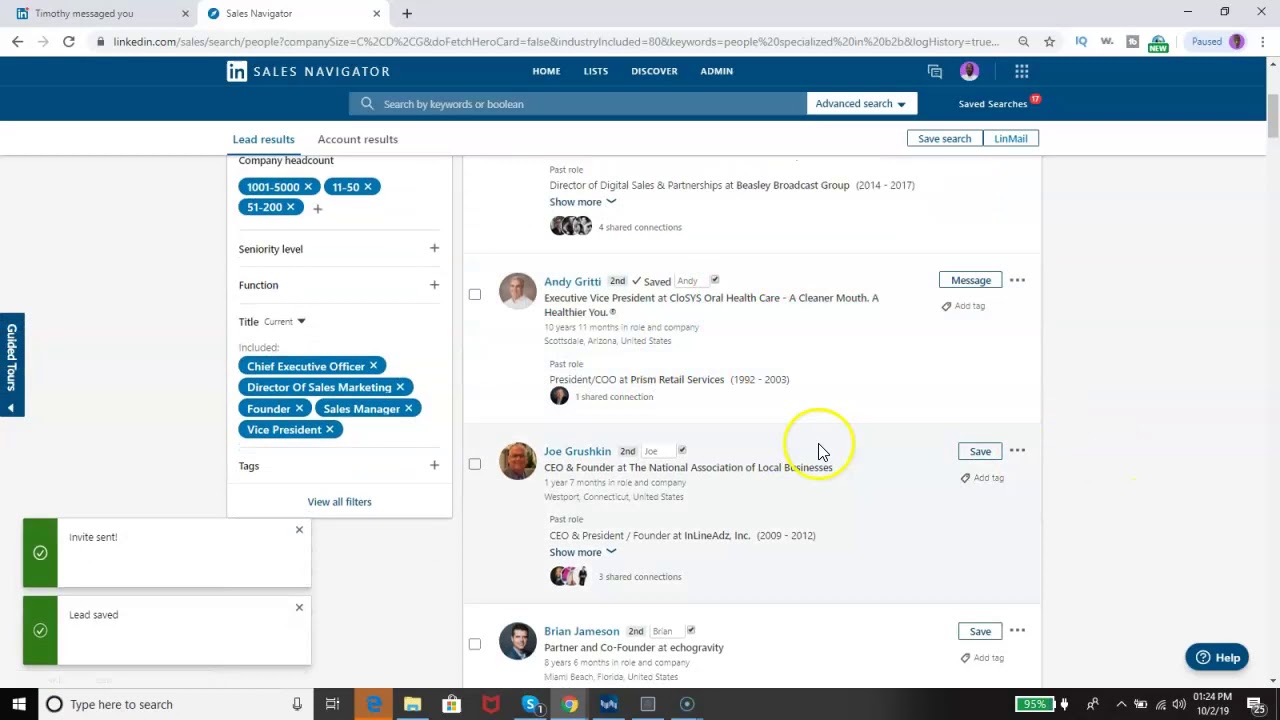Open Joe Grushkin's profile name link
This screenshot has height=720, width=1280.
click(x=577, y=451)
